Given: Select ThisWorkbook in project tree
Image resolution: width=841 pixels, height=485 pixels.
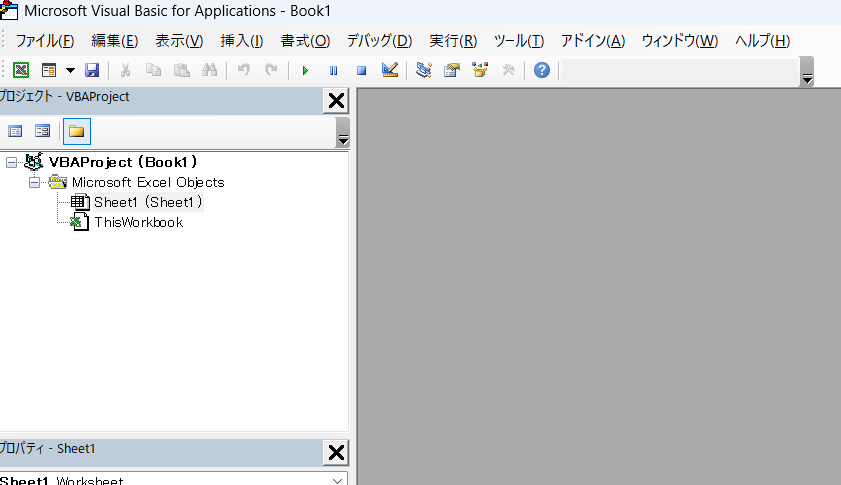Looking at the screenshot, I should 139,223.
